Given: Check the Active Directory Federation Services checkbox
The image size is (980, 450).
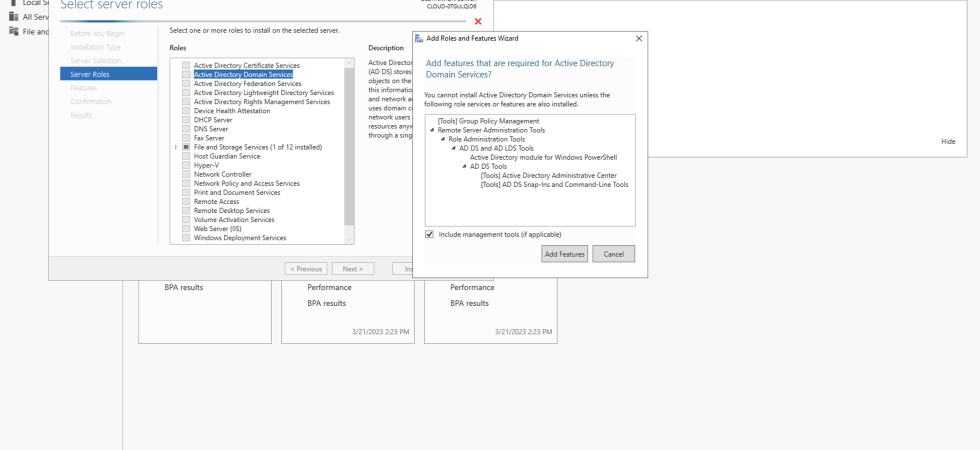Looking at the screenshot, I should [186, 83].
